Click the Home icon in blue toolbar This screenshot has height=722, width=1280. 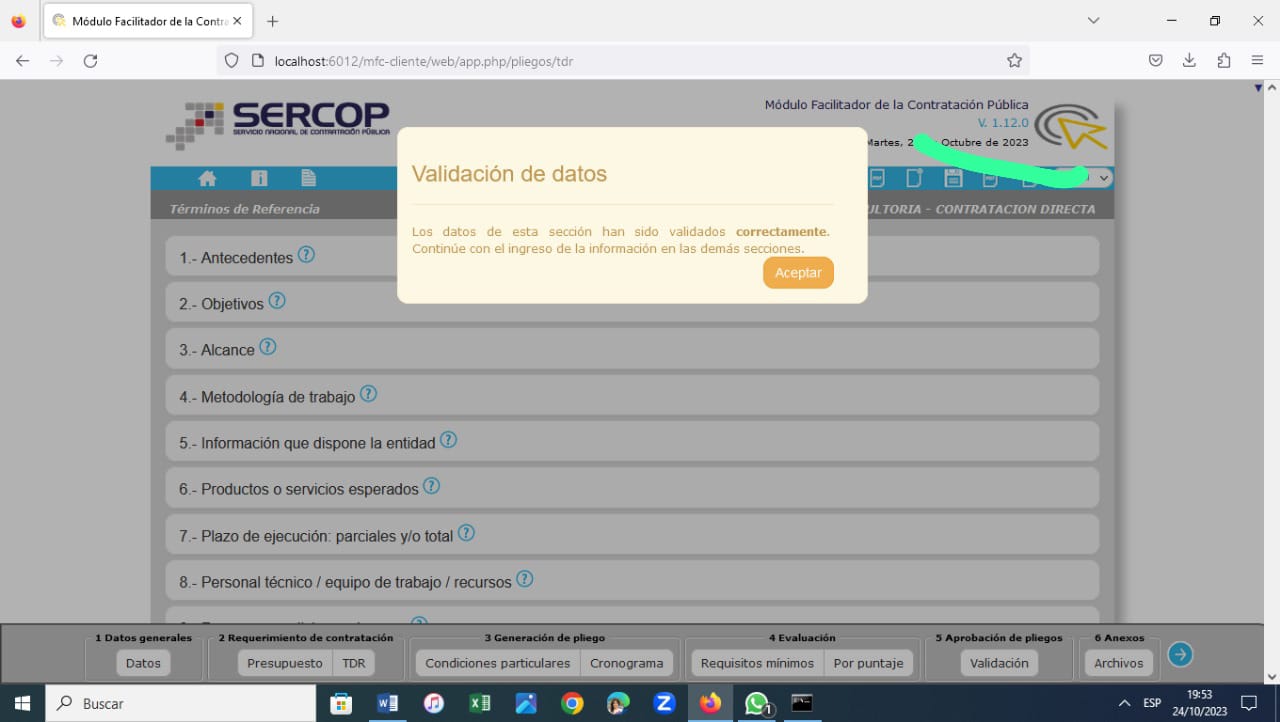[207, 179]
